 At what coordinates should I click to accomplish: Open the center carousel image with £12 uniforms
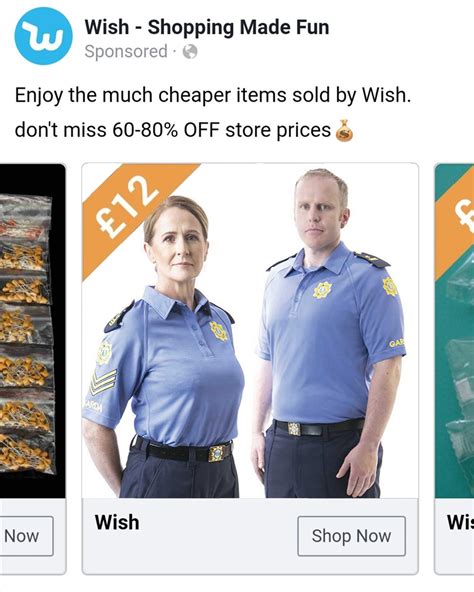click(250, 331)
